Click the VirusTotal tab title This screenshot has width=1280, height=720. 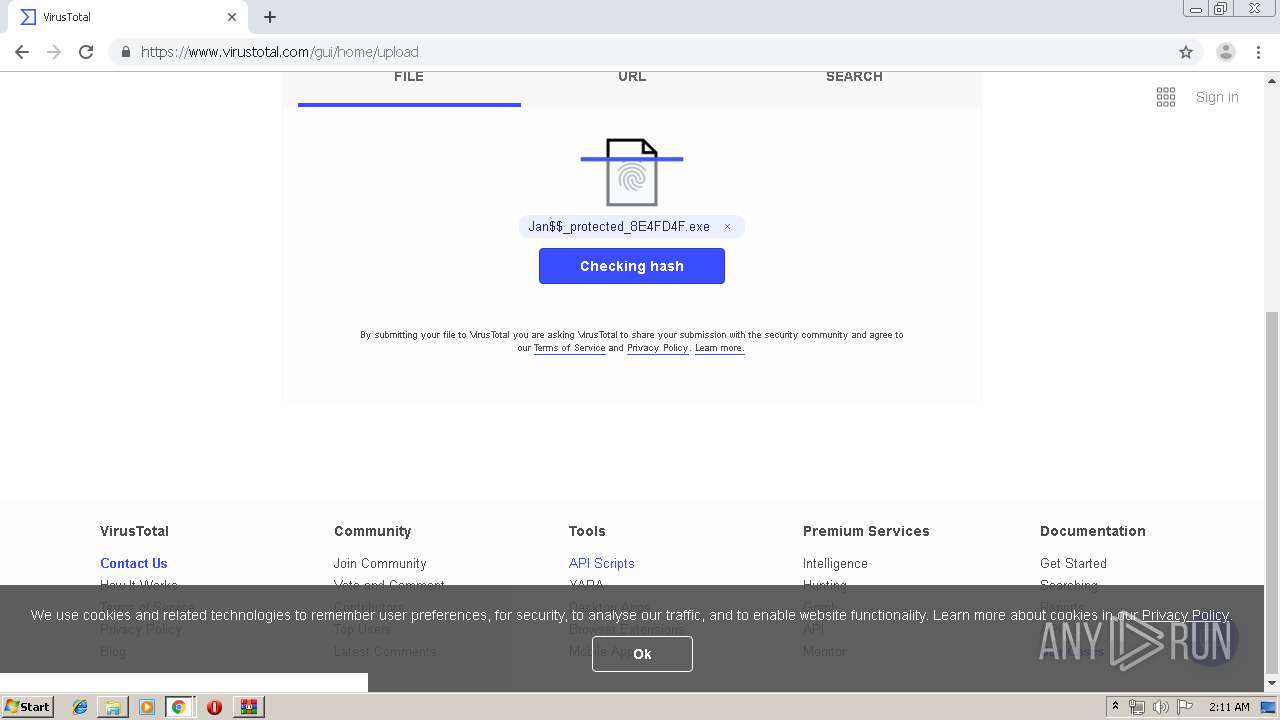67,17
